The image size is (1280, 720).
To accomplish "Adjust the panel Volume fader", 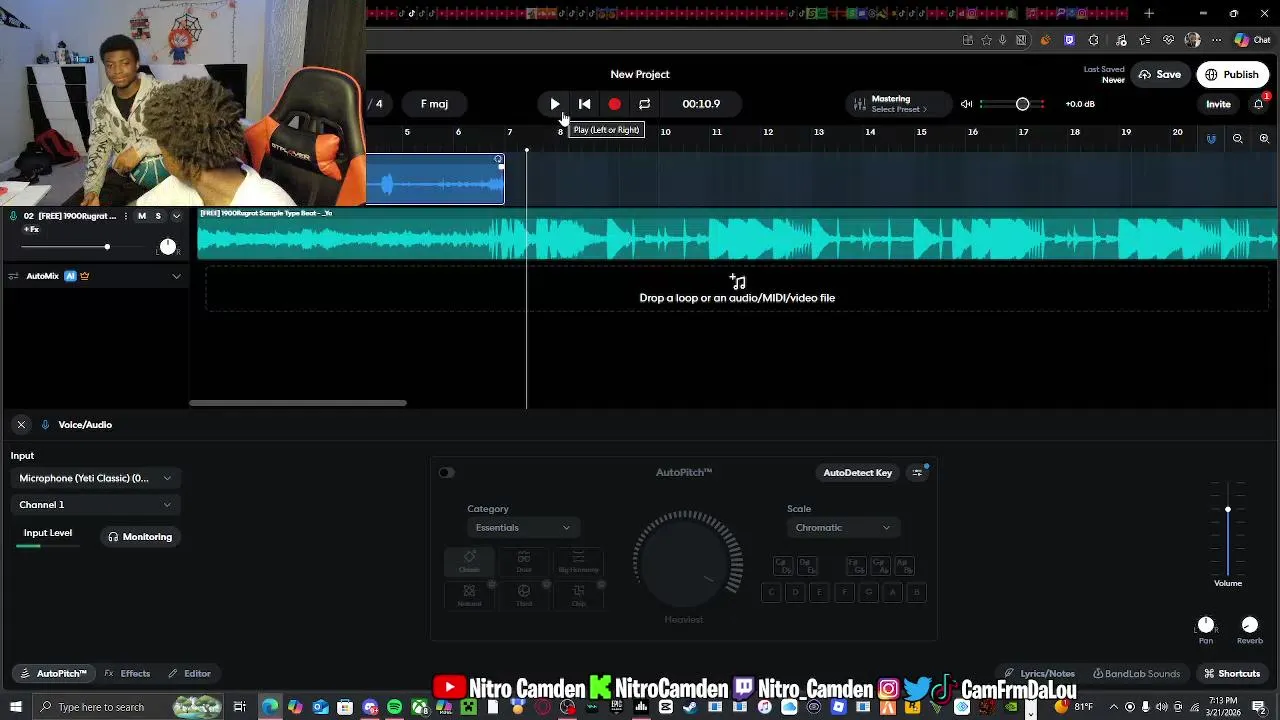I will [1228, 510].
